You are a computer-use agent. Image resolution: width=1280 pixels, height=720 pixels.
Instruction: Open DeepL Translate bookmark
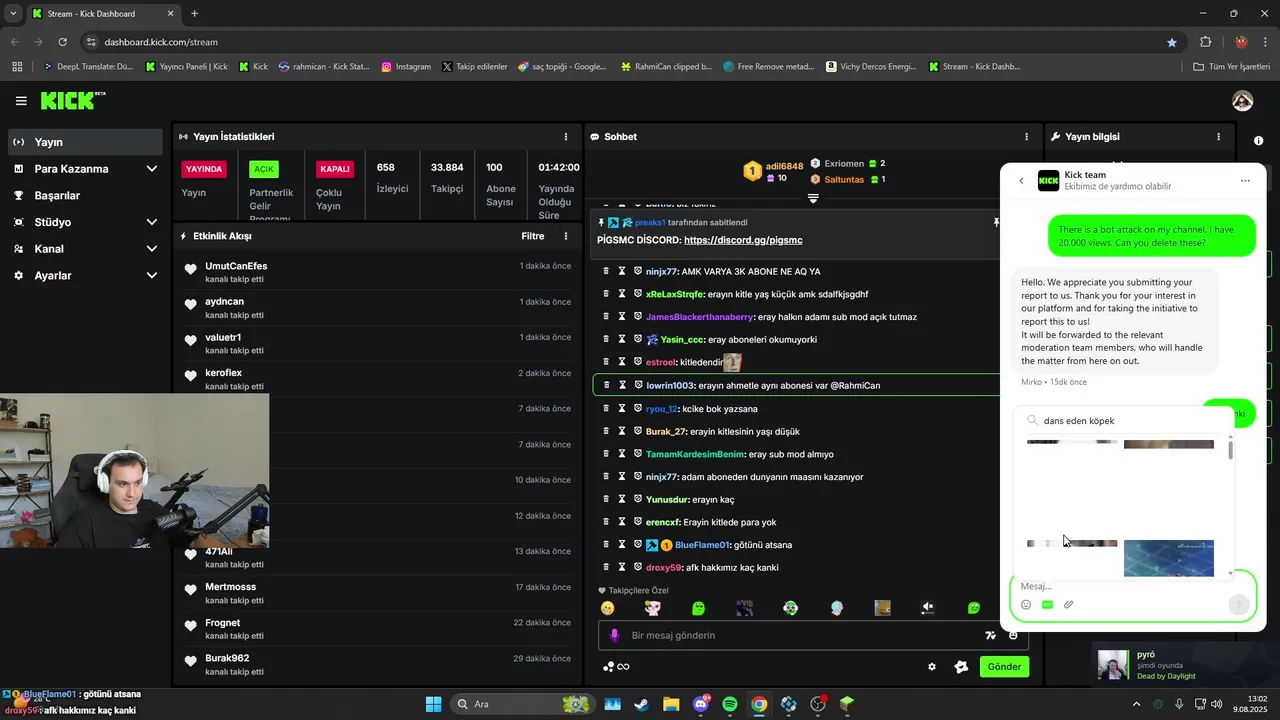coord(87,67)
